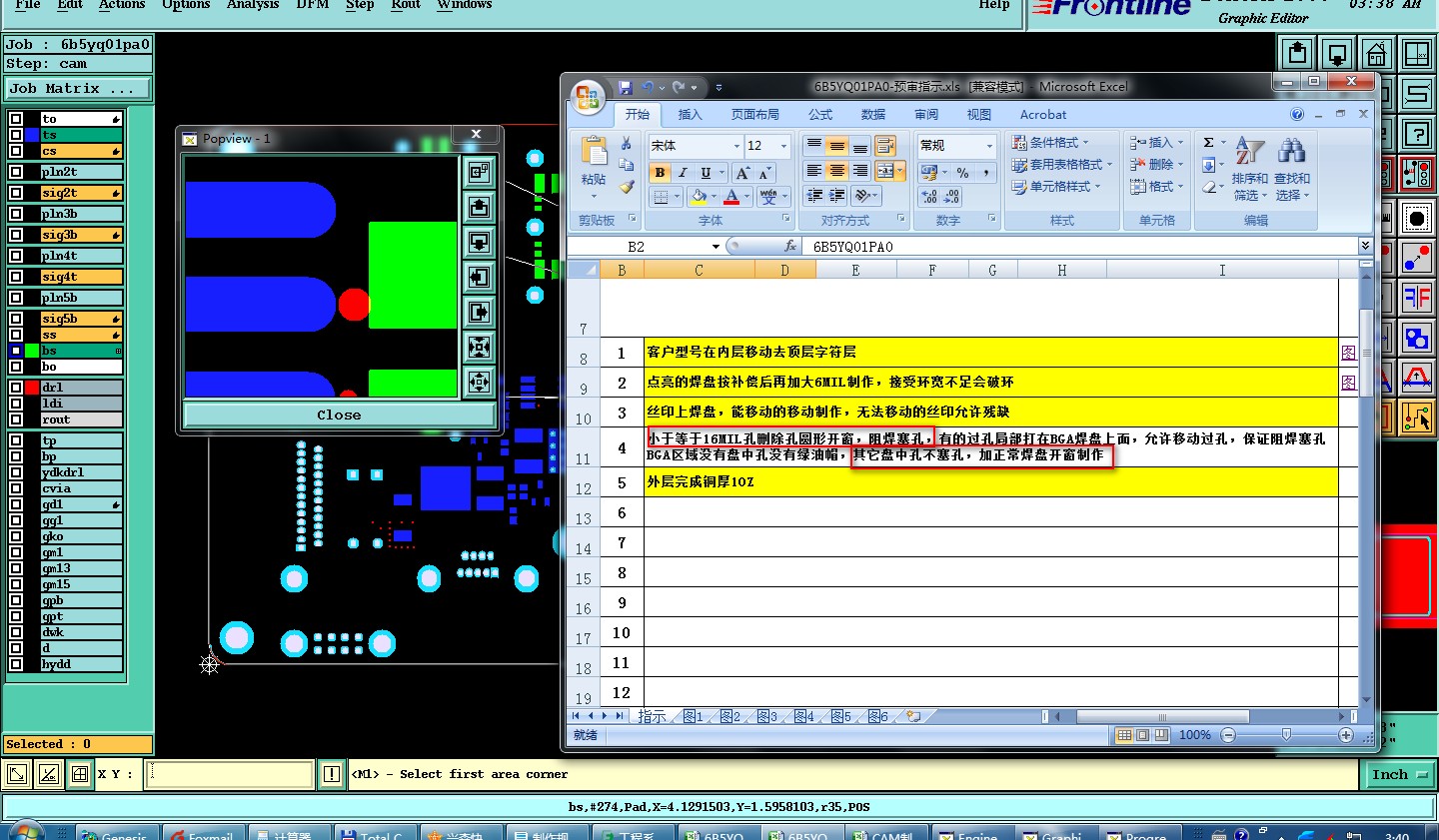Click the pan up icon in Popview
The width and height of the screenshot is (1439, 840).
point(480,207)
